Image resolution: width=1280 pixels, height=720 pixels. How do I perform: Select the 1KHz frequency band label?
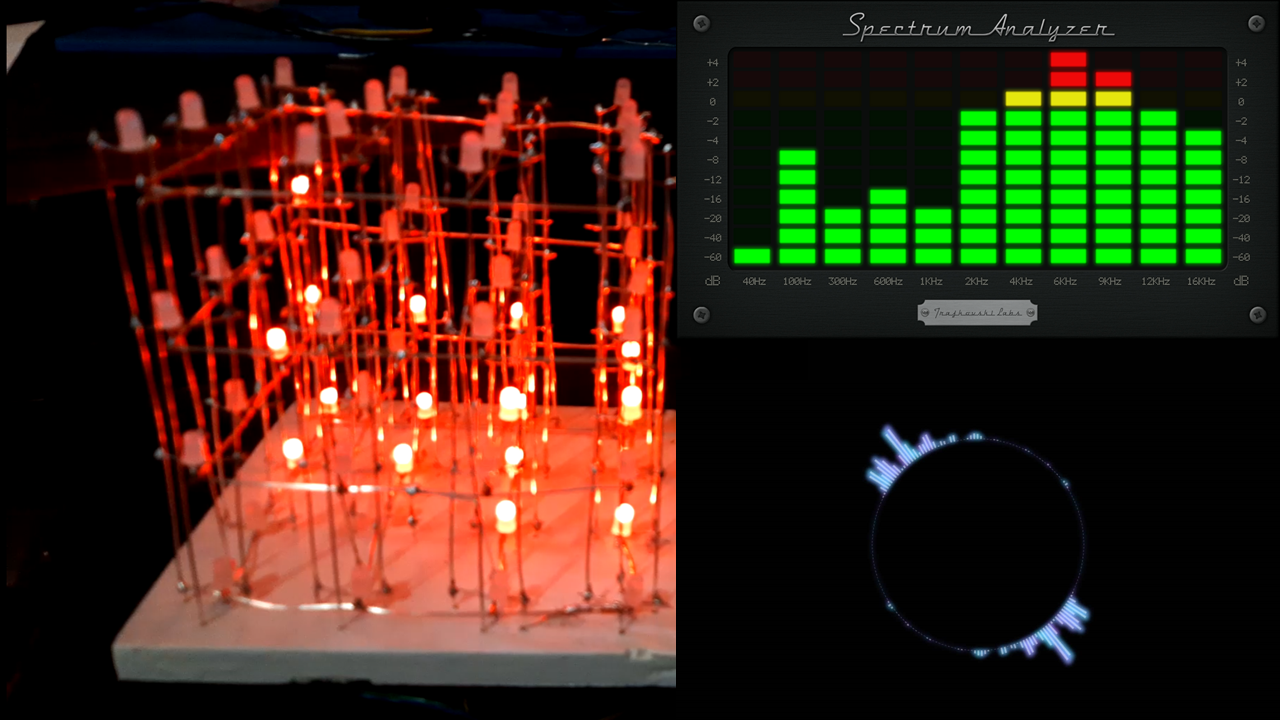coord(931,282)
